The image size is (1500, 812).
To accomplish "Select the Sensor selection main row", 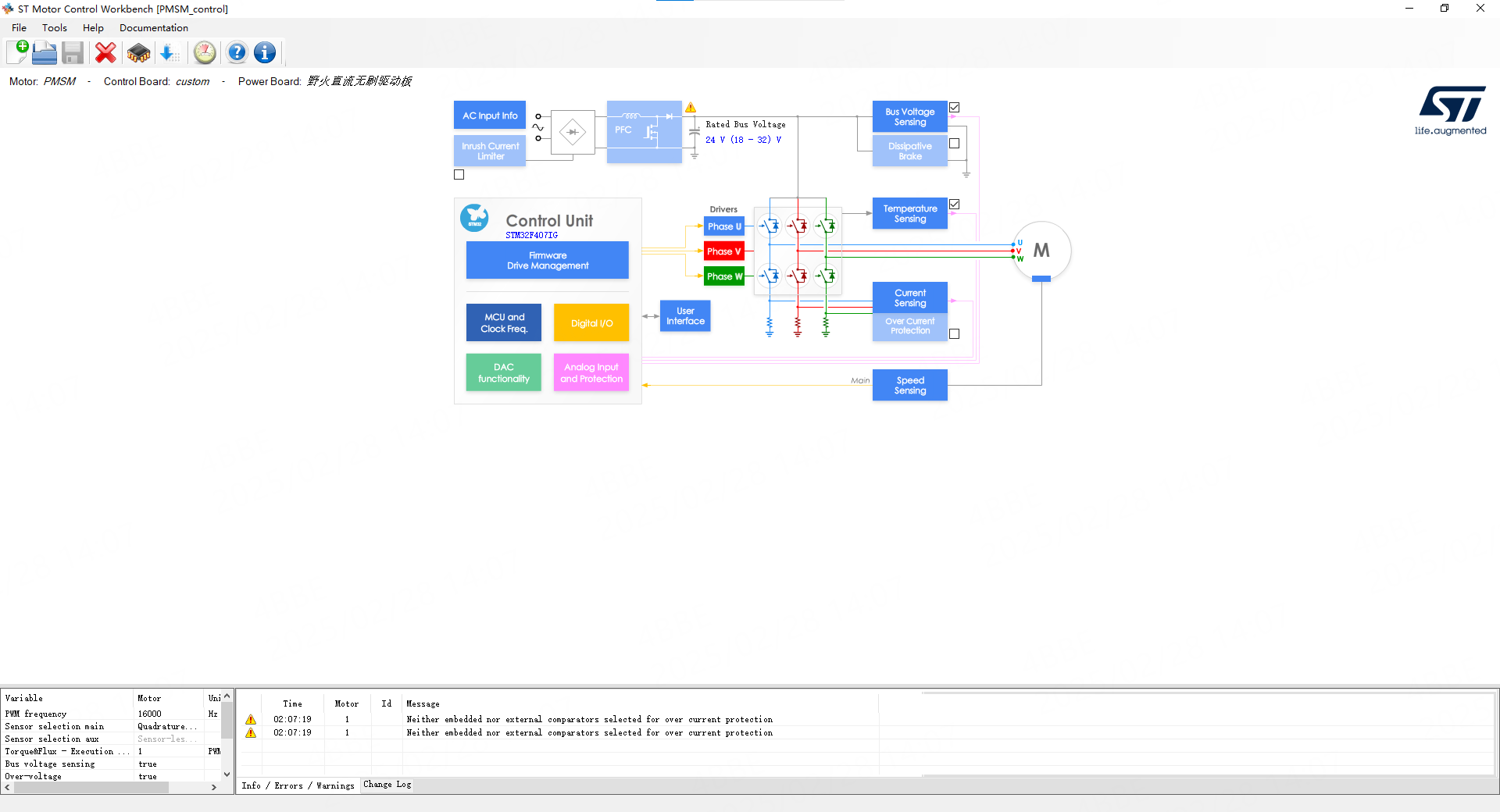I will [x=112, y=726].
